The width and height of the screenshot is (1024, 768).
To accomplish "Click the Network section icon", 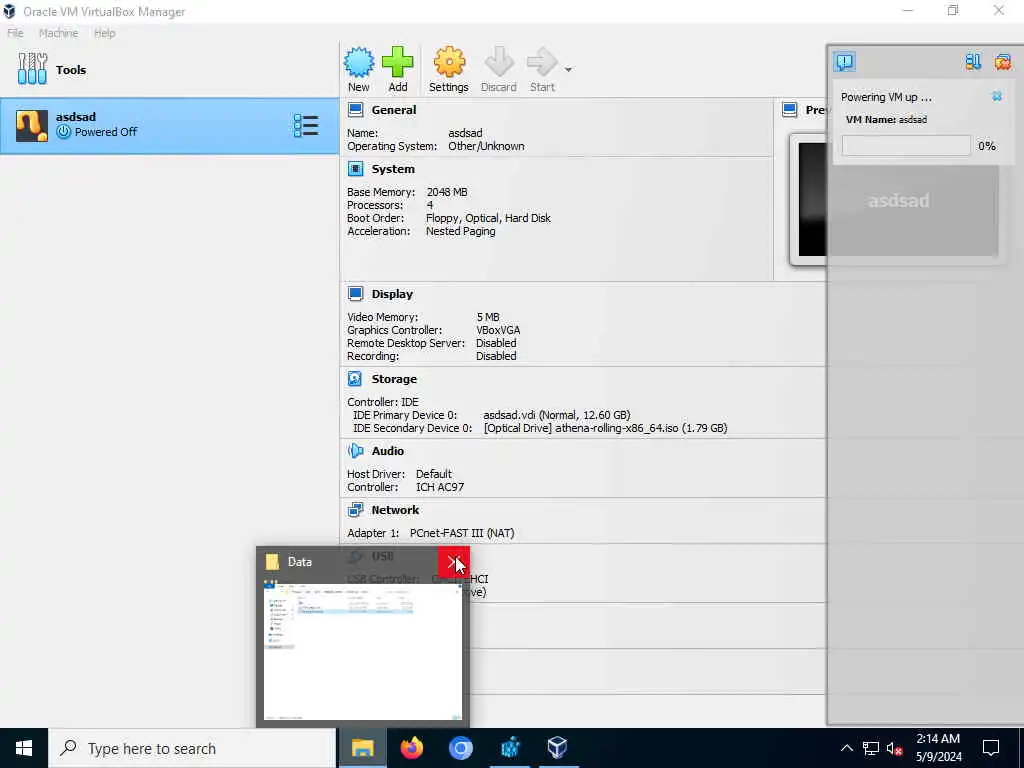I will (x=355, y=510).
